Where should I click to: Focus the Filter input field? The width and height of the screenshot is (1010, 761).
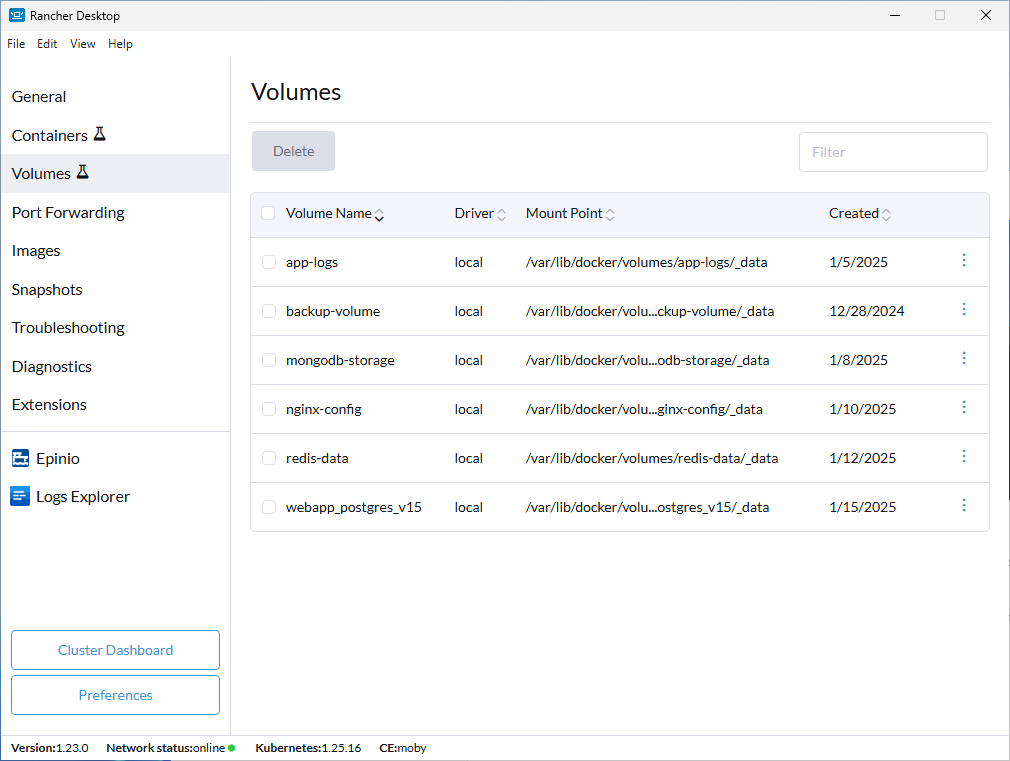click(893, 152)
